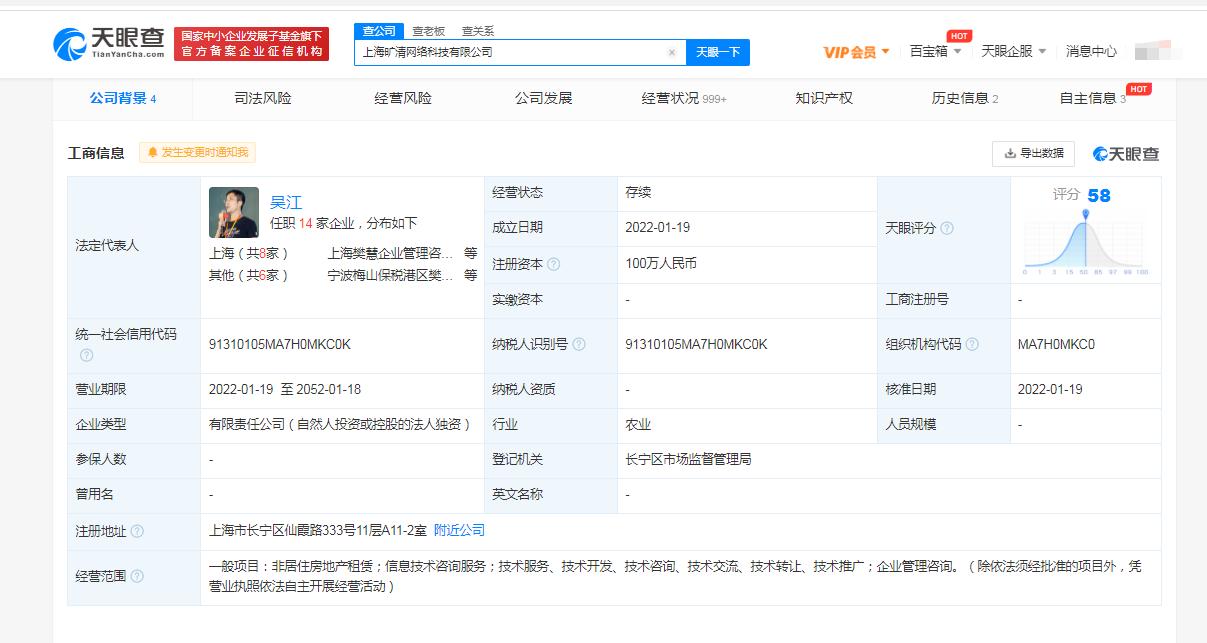Click the score distribution chart
The image size is (1207, 643).
point(1086,244)
